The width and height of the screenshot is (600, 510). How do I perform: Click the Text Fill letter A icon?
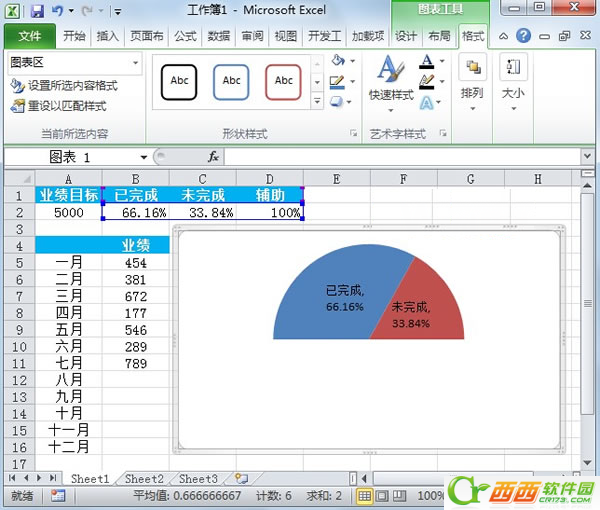pos(426,61)
